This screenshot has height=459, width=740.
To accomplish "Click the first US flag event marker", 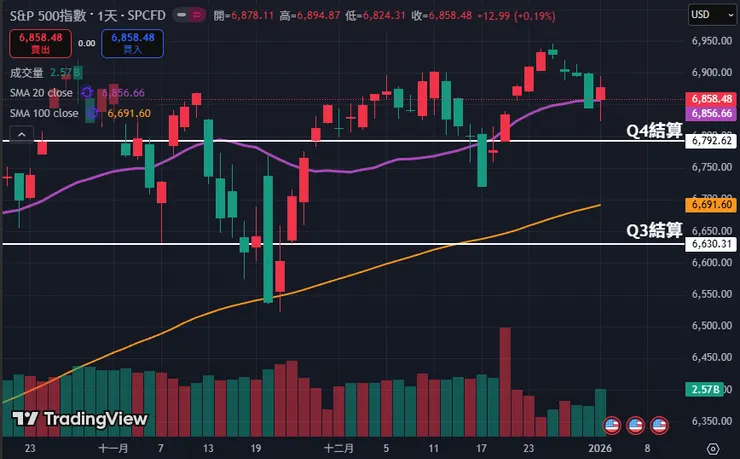I will [612, 425].
